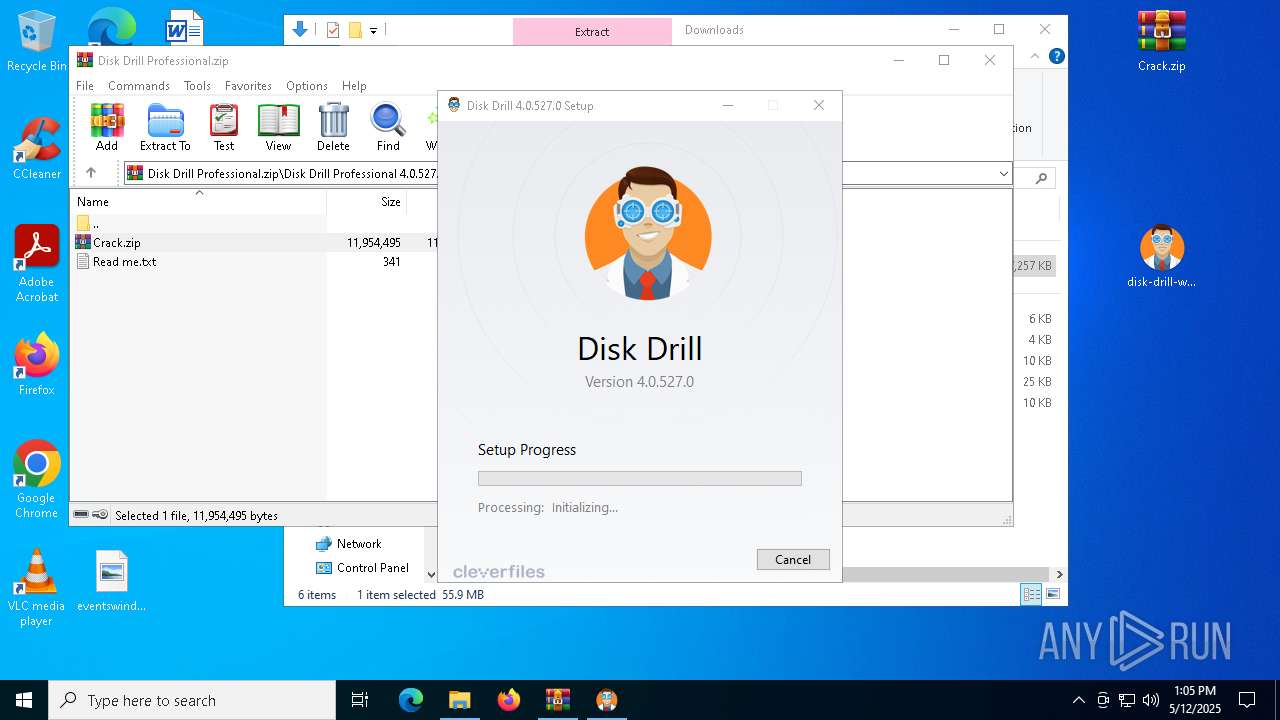Viewport: 1280px width, 720px height.
Task: Click the taskbar search box
Action: coord(192,700)
